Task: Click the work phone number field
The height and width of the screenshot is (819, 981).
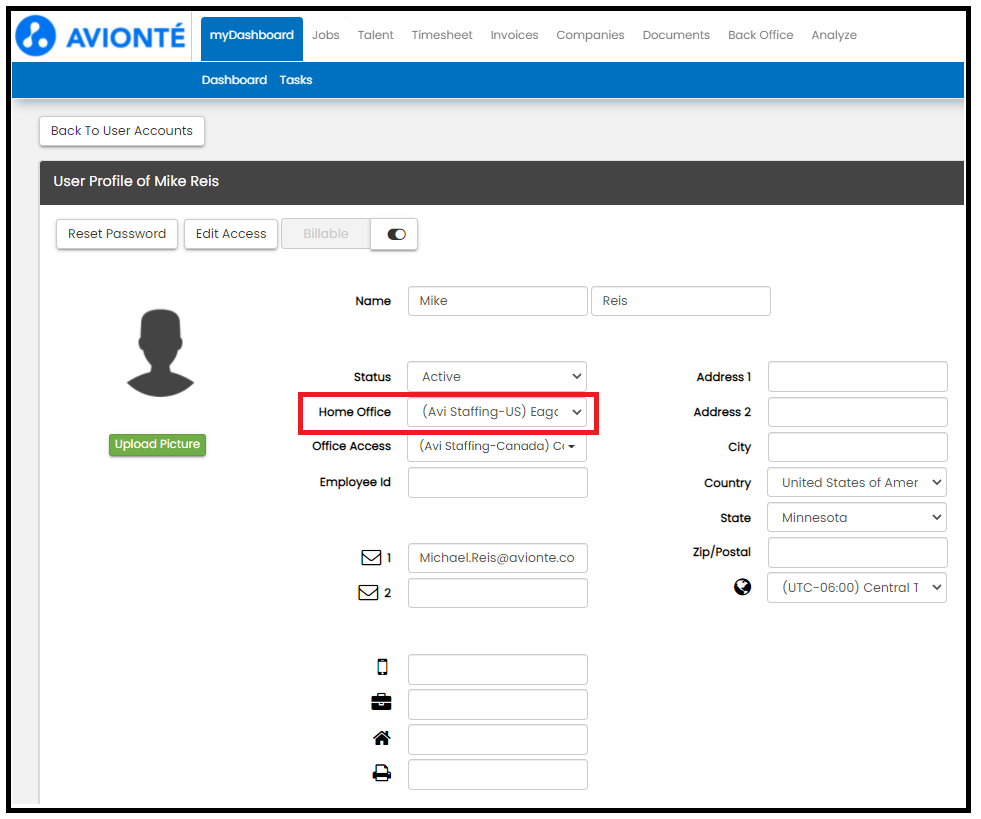Action: click(x=498, y=705)
